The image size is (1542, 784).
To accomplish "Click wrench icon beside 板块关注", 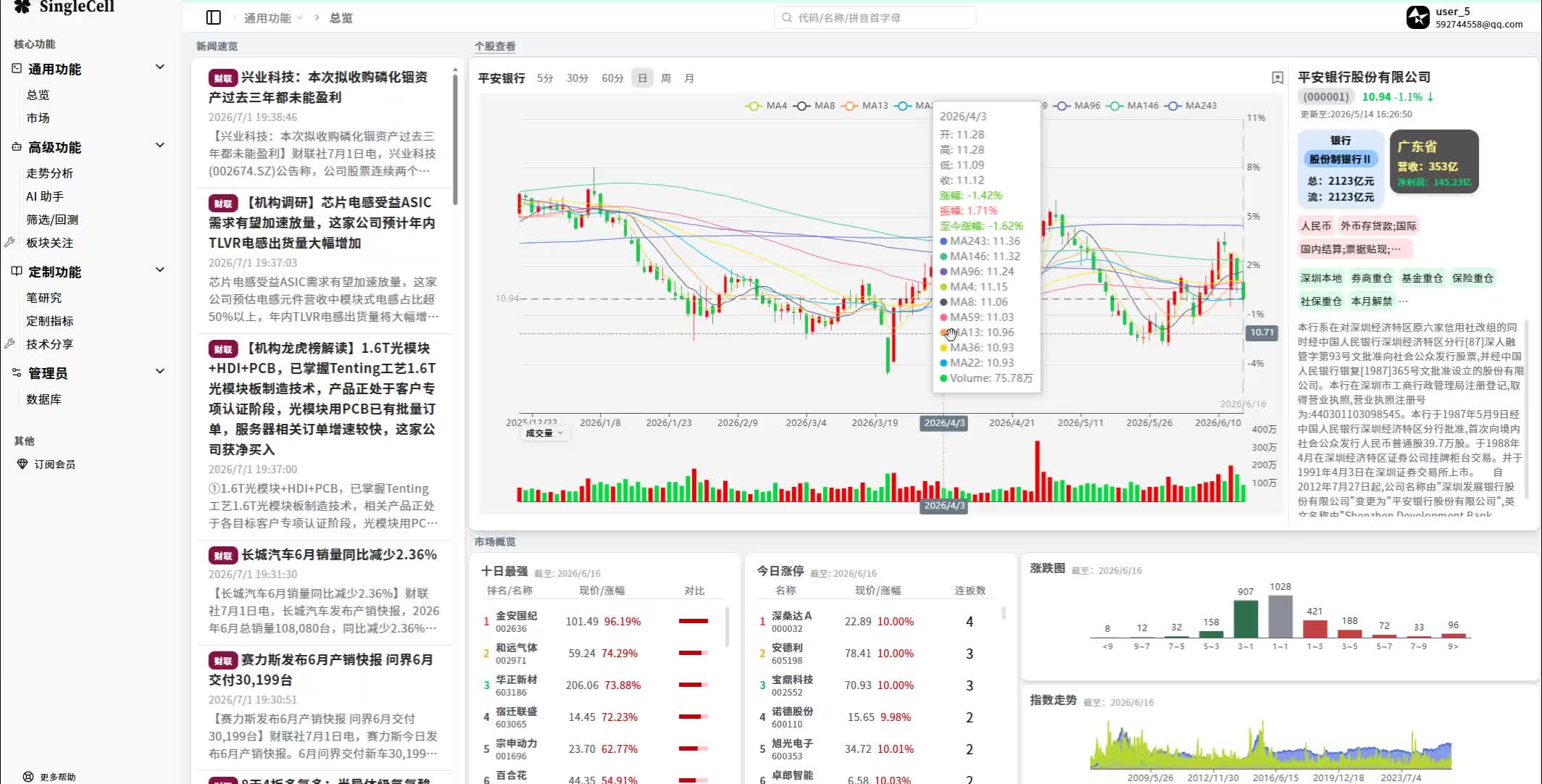I will [x=9, y=242].
